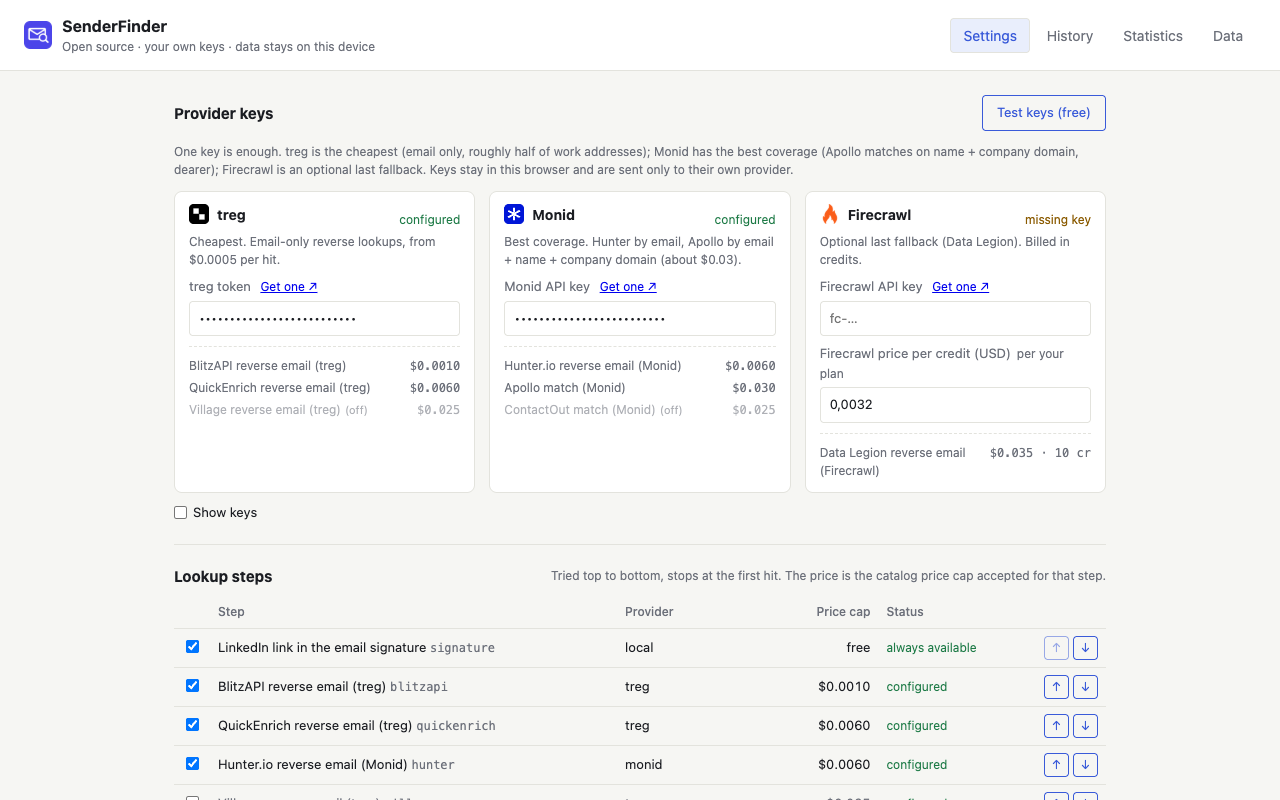Move Hunter.io step down with arrow
The width and height of the screenshot is (1280, 800).
pyautogui.click(x=1085, y=765)
